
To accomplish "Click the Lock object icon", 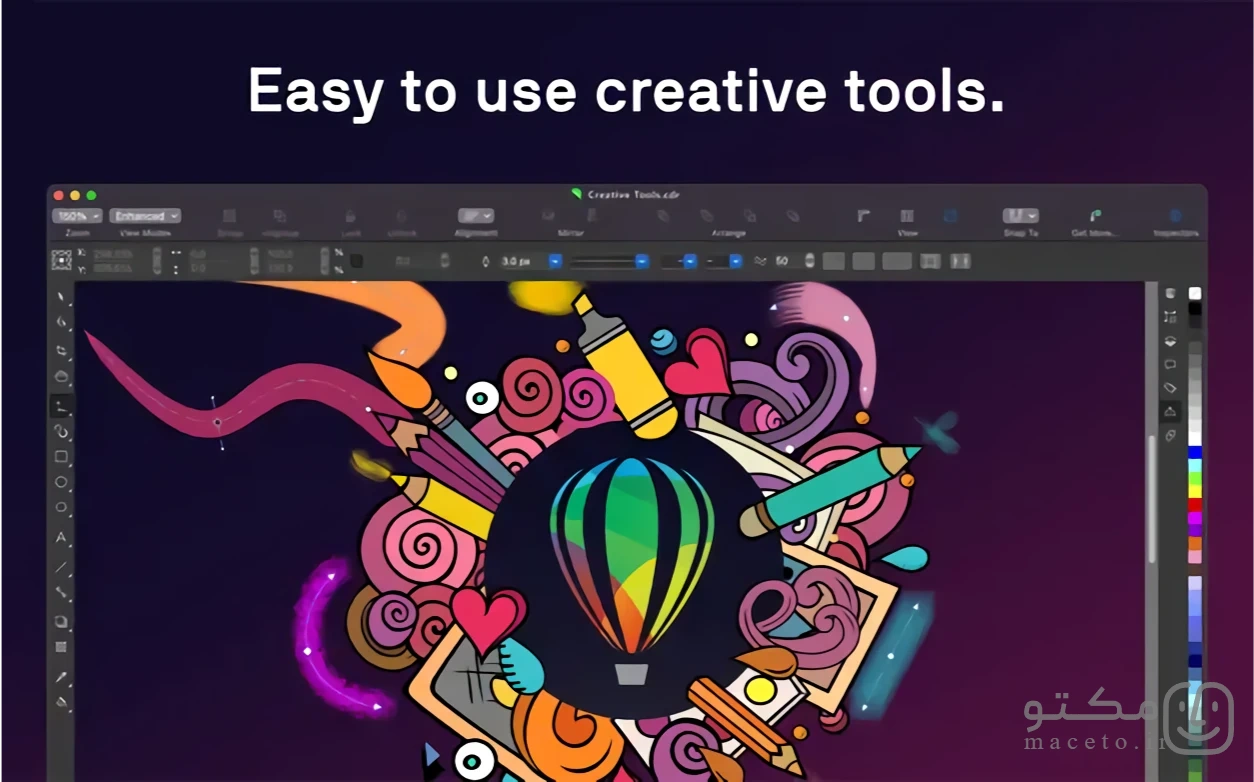I will 351,216.
